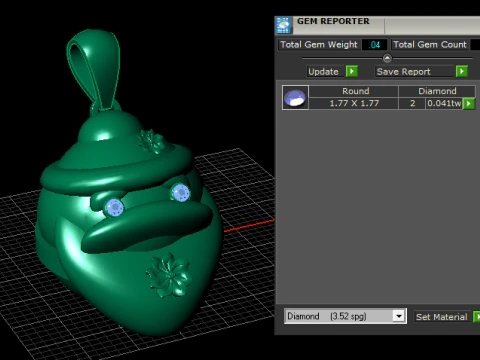Click the Round shape cell

pyautogui.click(x=355, y=91)
